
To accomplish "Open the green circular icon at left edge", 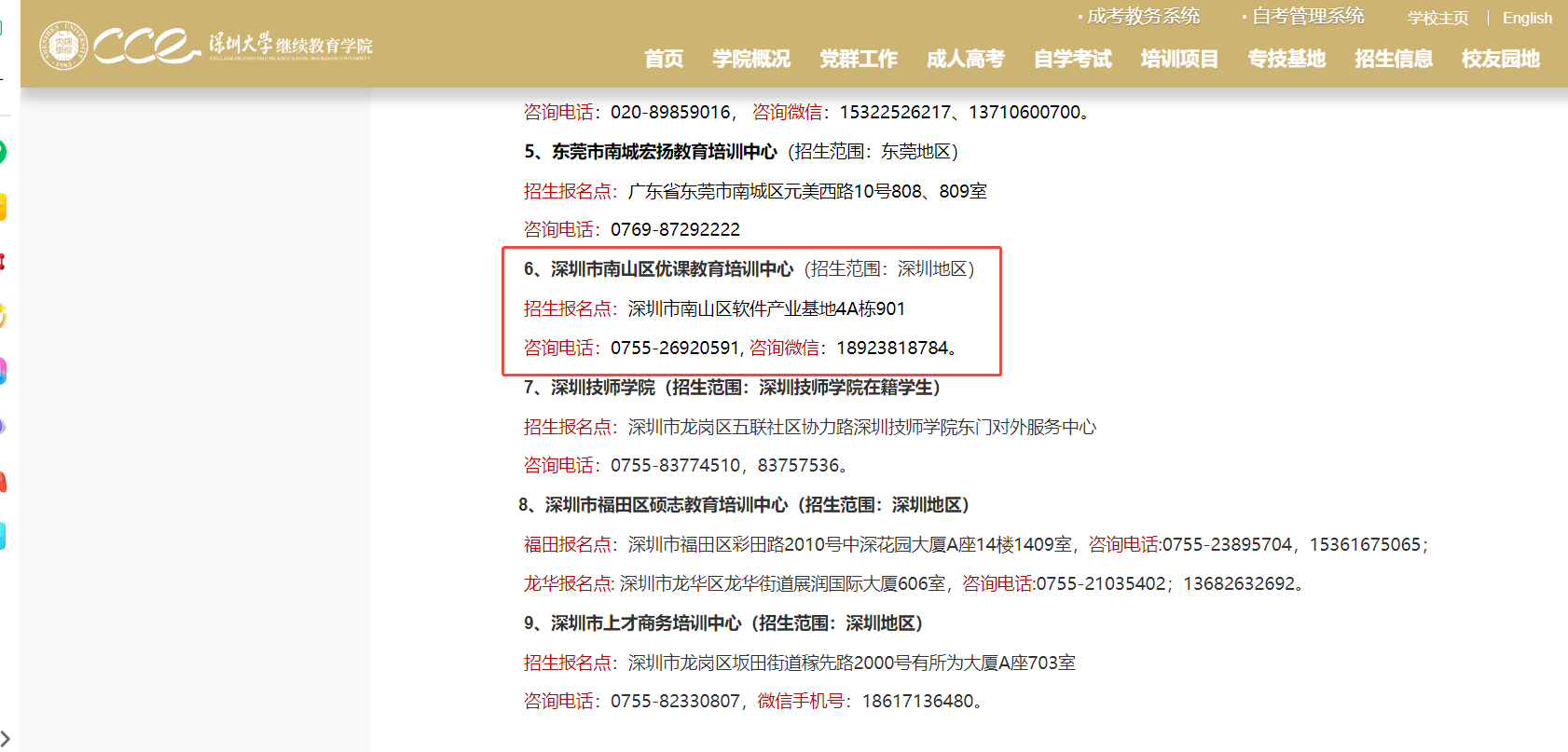I will [3, 152].
